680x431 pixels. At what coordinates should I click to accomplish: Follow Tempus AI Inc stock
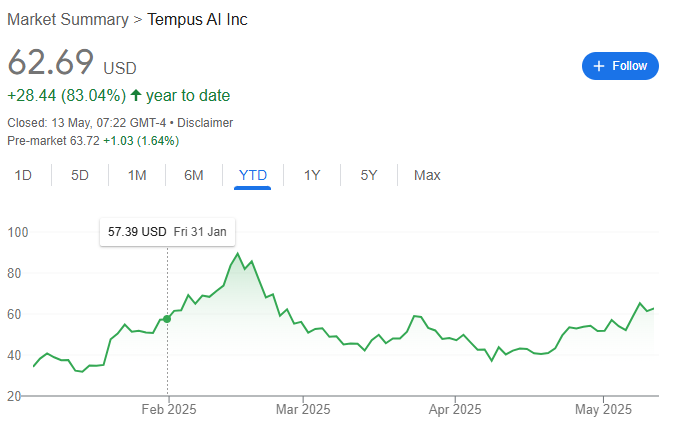(x=620, y=66)
